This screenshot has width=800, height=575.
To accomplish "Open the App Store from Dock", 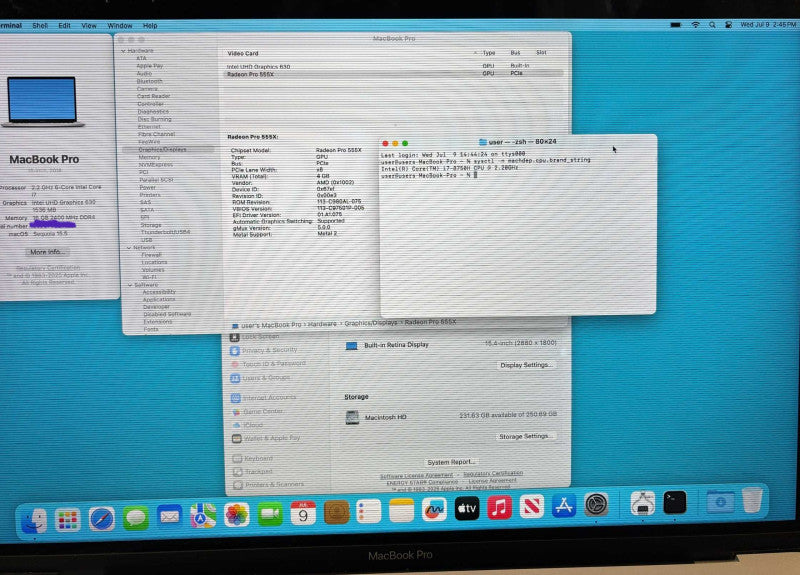I will coord(564,506).
